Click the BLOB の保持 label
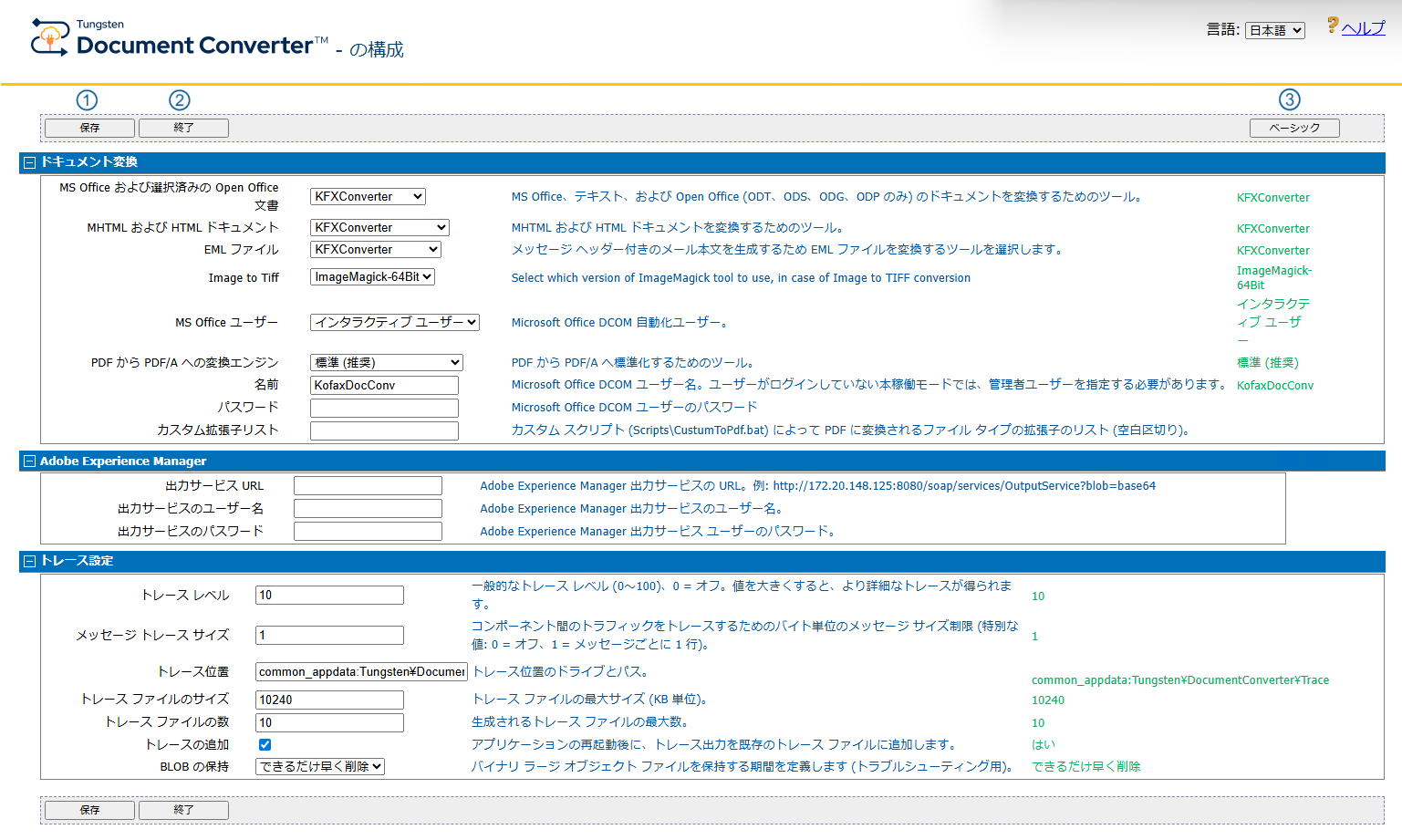The height and width of the screenshot is (840, 1402). (194, 767)
